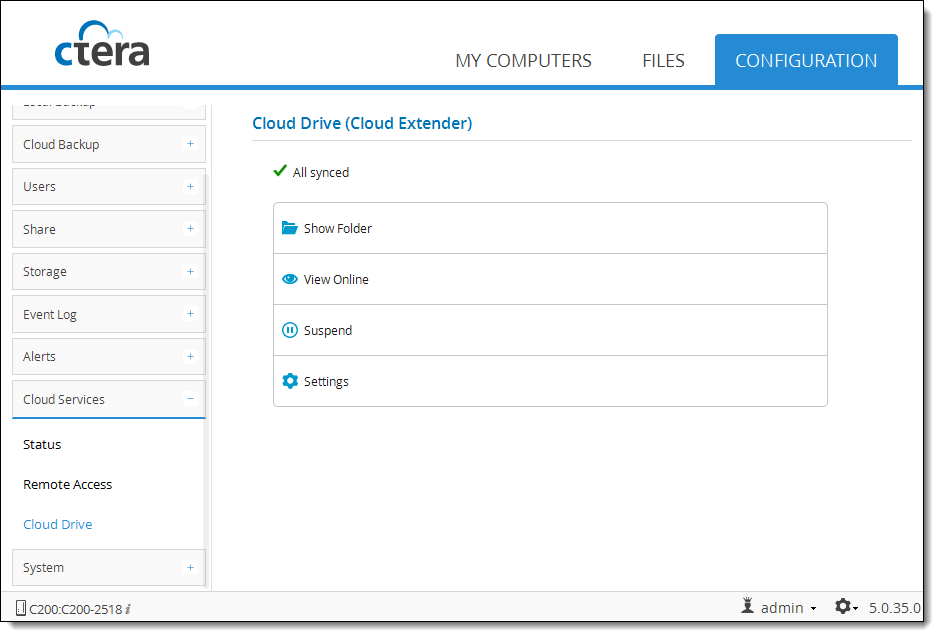This screenshot has width=939, height=637.
Task: Click the C200:C200-2518 device name
Action: click(x=75, y=609)
